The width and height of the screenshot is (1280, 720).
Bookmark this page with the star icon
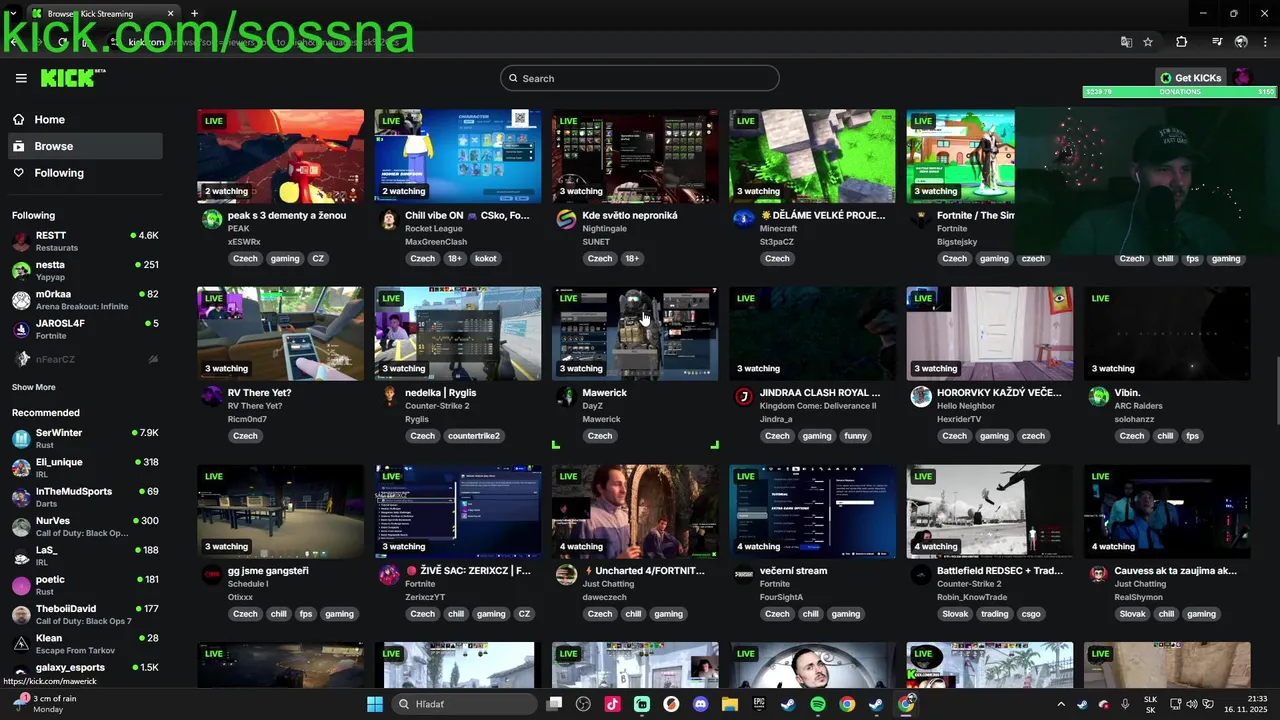tap(1148, 42)
